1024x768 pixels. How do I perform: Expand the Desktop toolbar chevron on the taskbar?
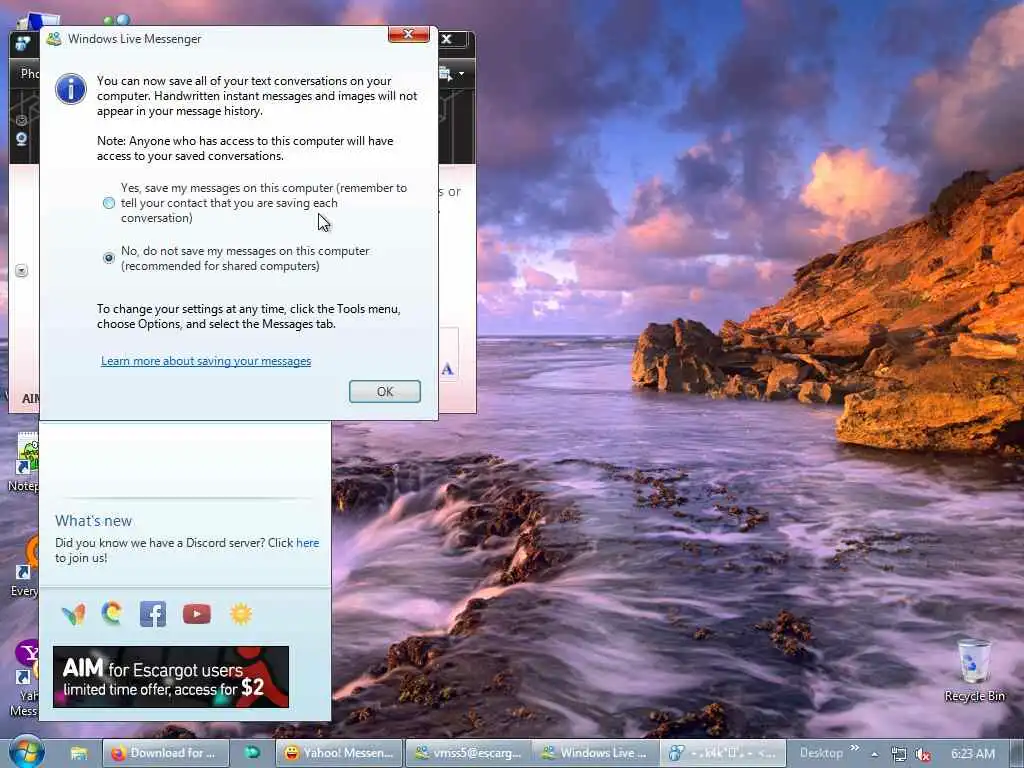pos(855,748)
